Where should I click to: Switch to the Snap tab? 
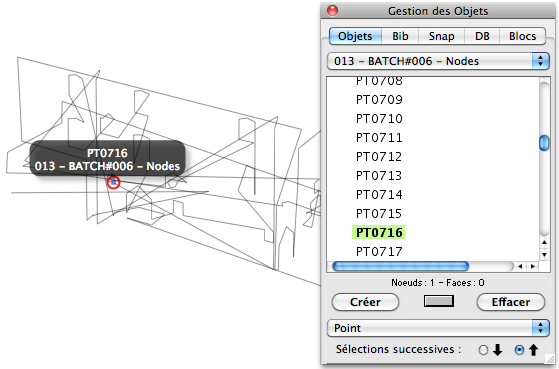pos(441,36)
